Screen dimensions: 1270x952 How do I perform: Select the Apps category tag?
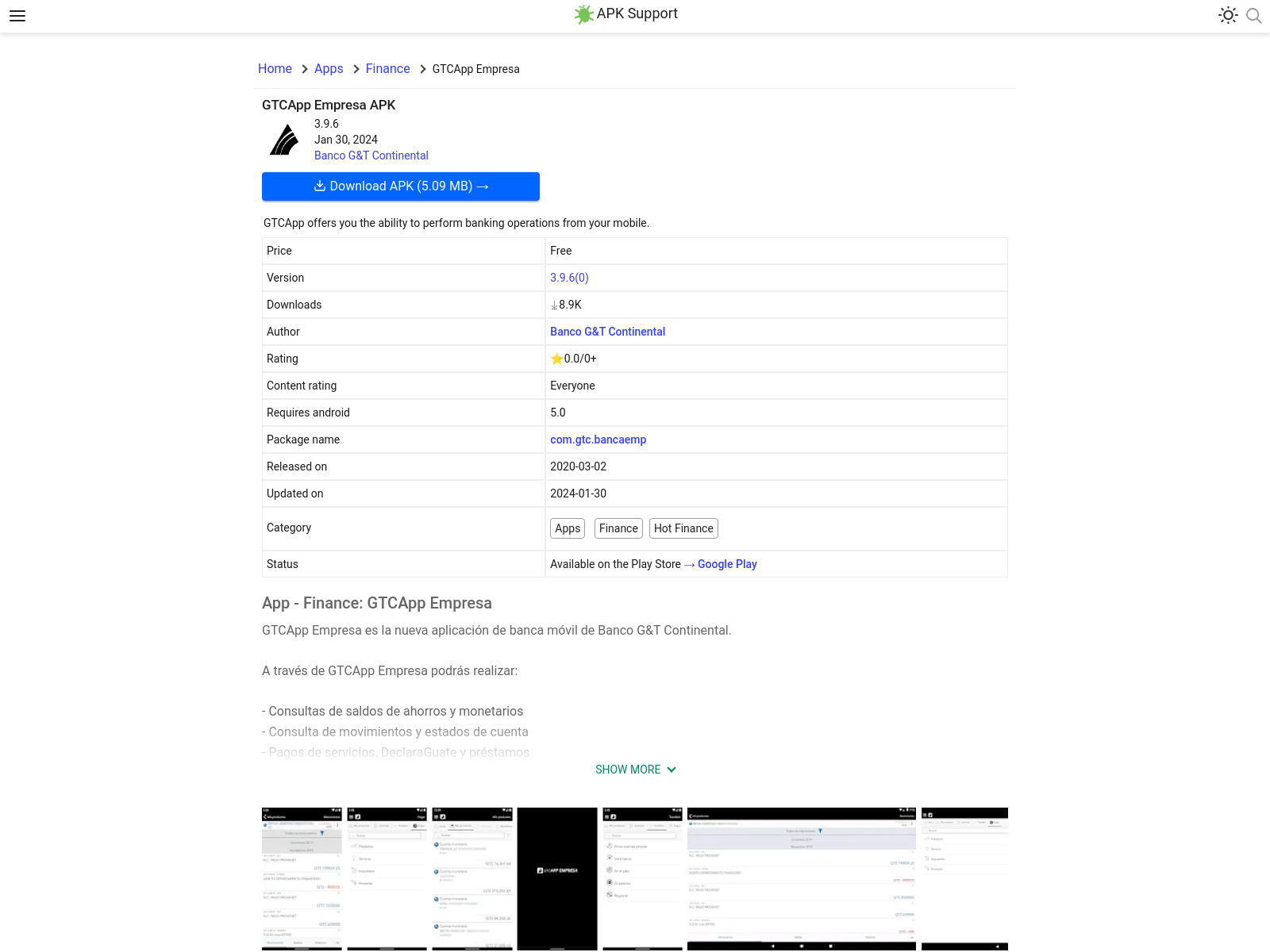[568, 528]
